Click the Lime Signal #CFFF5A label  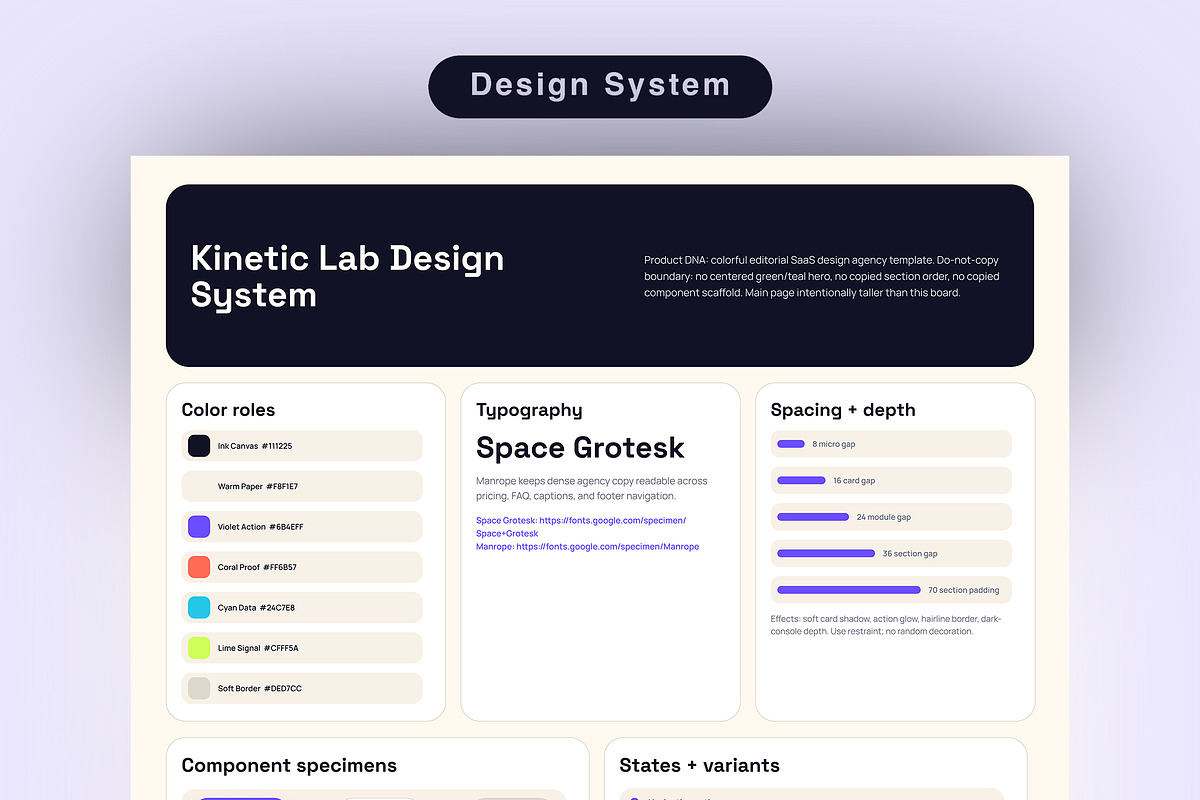pos(258,648)
